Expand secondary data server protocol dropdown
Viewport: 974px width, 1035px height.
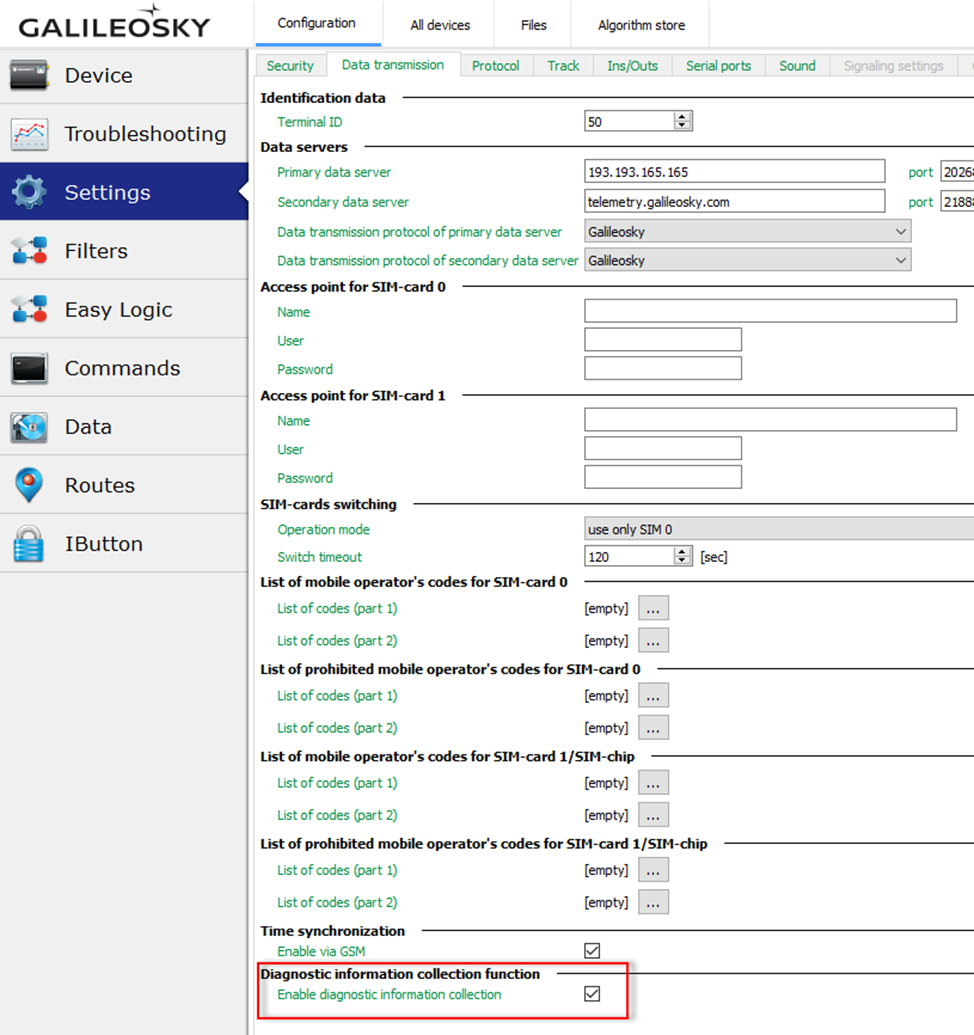click(x=748, y=260)
